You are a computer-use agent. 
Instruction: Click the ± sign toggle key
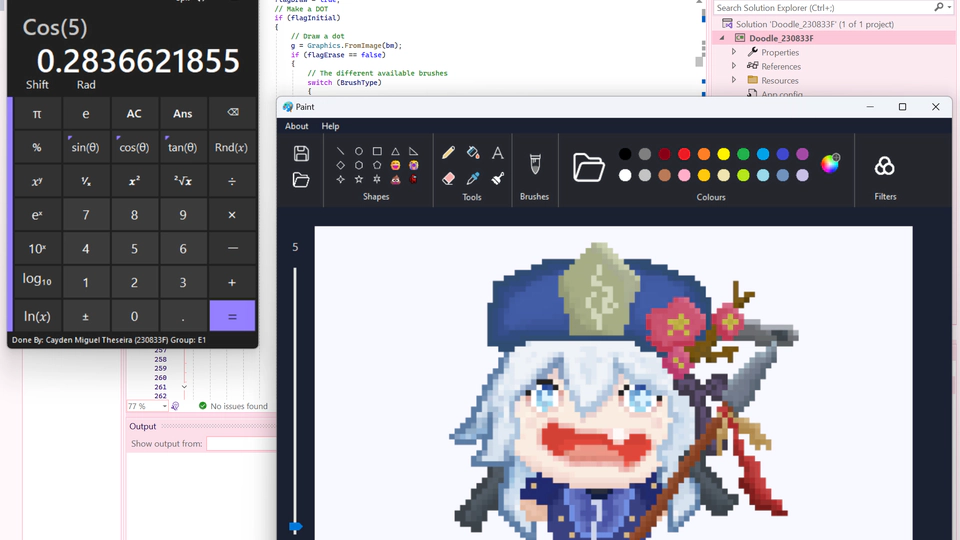85,316
